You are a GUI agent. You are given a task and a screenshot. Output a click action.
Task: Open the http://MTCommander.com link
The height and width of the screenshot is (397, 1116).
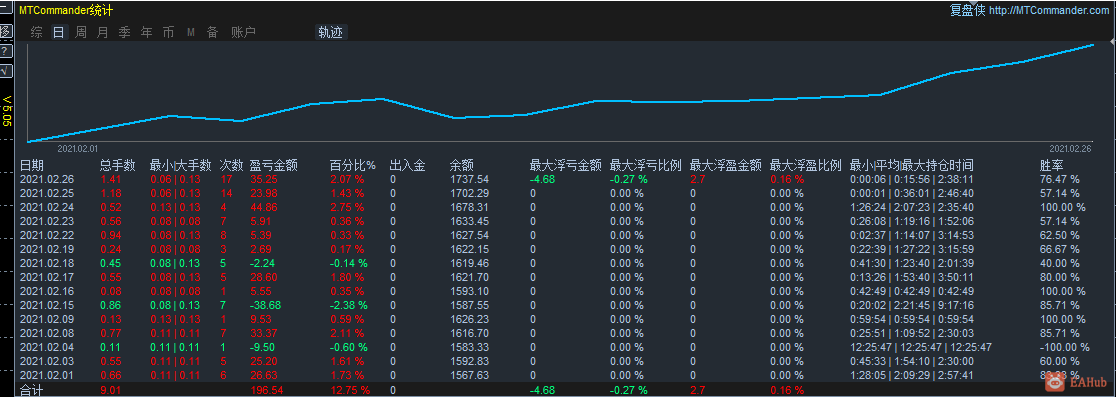(x=1048, y=10)
